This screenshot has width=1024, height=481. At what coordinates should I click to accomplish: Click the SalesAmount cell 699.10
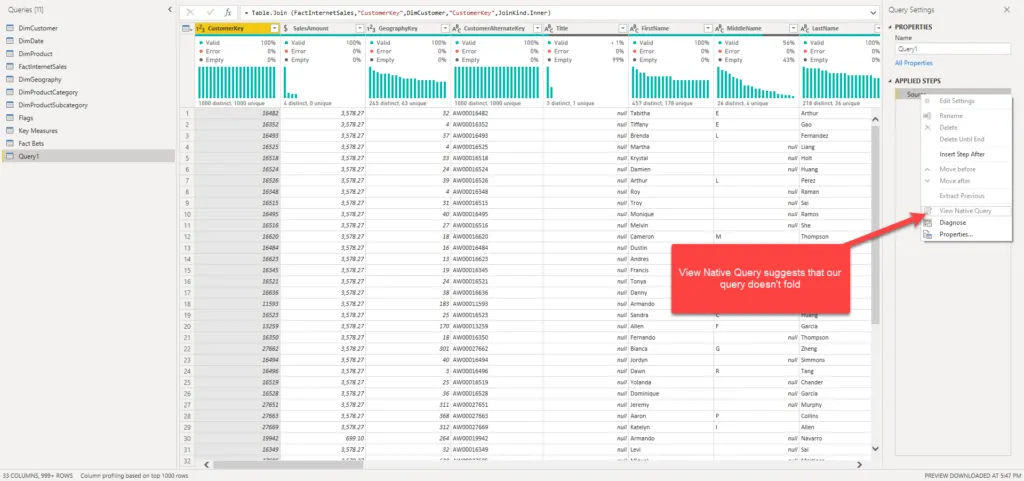[323, 439]
